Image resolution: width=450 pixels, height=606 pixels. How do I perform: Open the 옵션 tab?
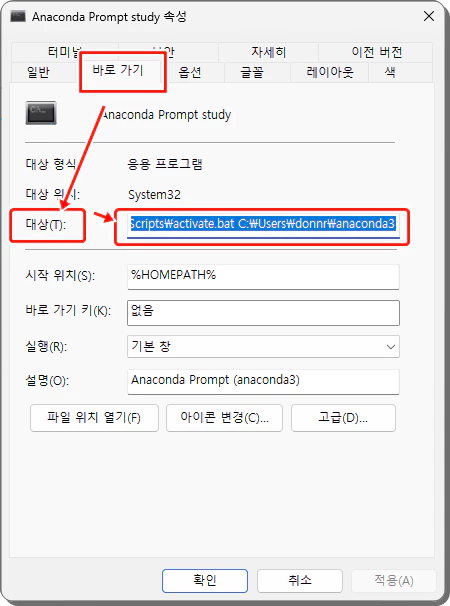click(190, 72)
